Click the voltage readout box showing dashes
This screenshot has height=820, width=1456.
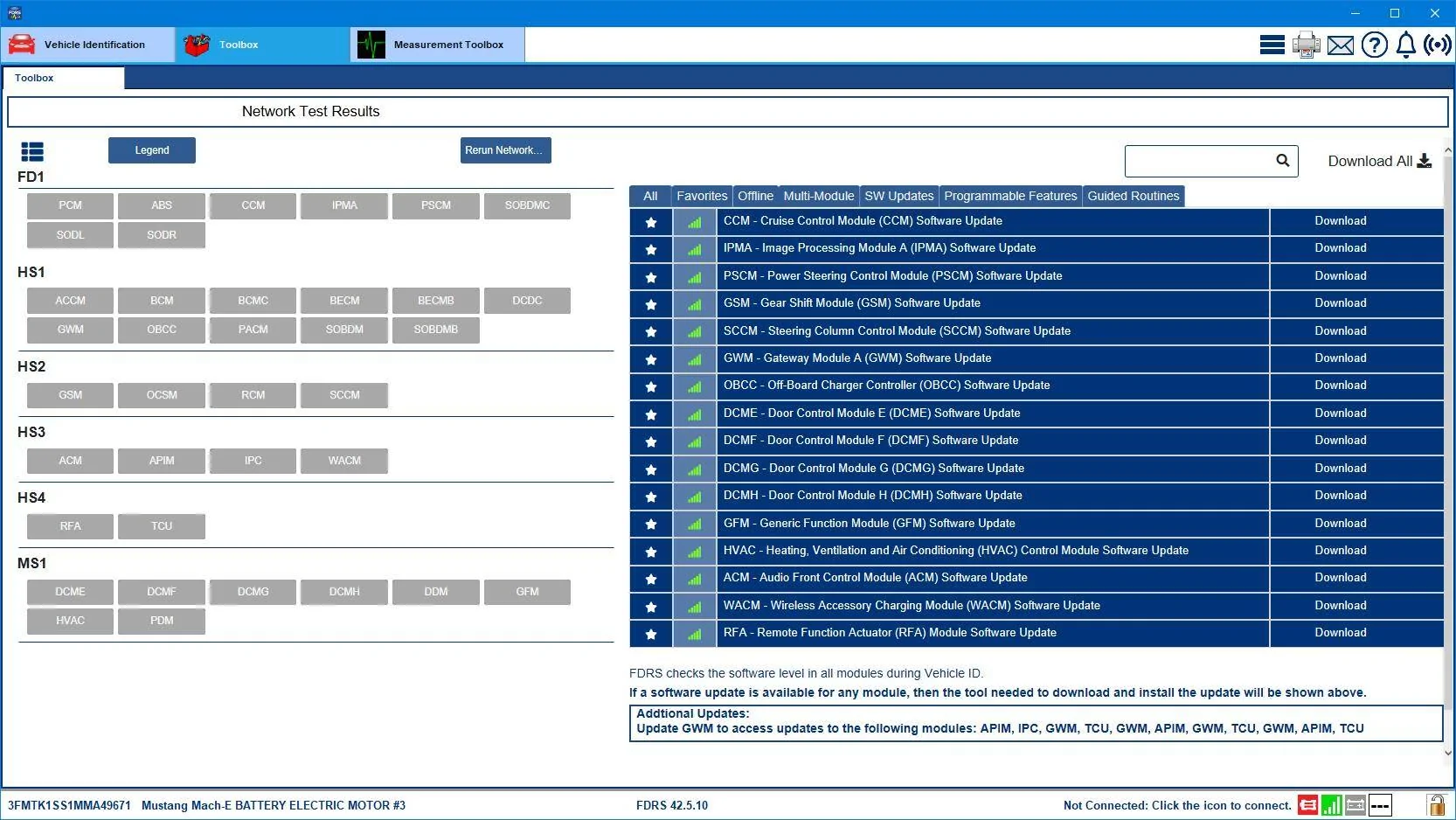click(1380, 805)
